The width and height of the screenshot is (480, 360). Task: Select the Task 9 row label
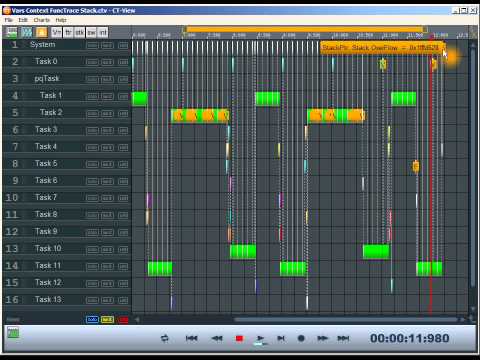coord(46,231)
